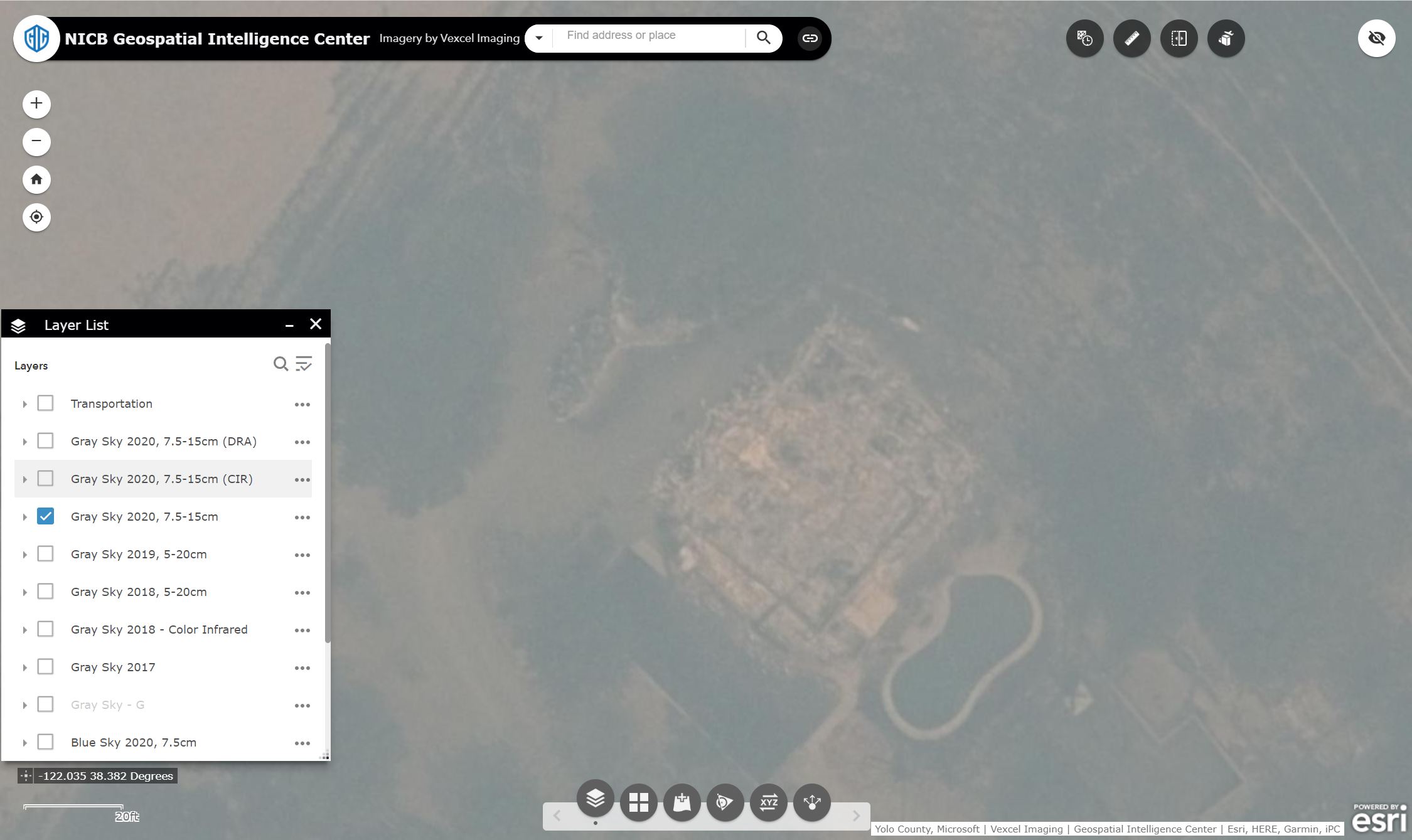This screenshot has width=1412, height=840.
Task: Click the map zoom in button
Action: (x=36, y=104)
